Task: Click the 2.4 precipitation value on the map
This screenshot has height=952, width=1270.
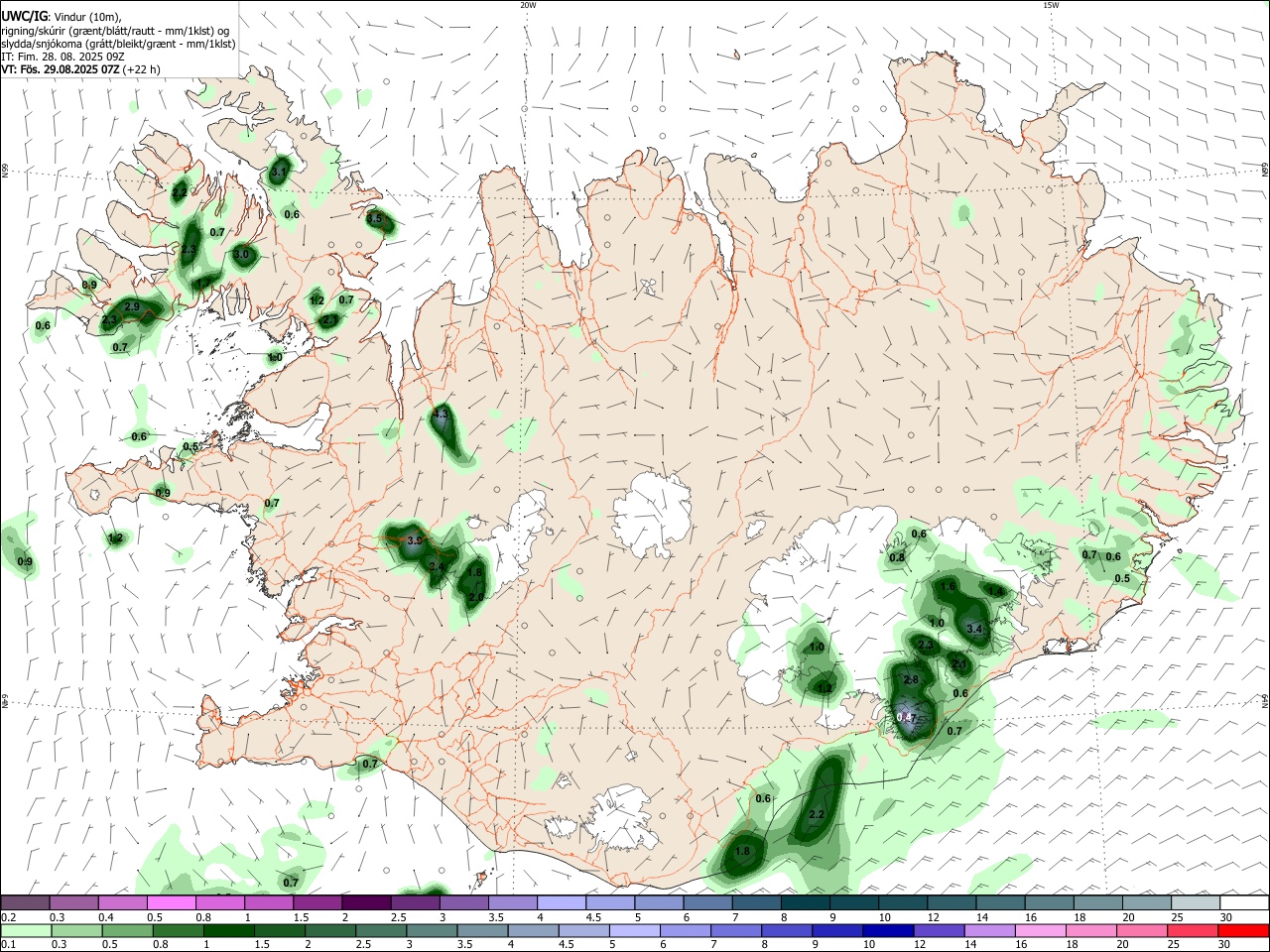Action: 437,566
